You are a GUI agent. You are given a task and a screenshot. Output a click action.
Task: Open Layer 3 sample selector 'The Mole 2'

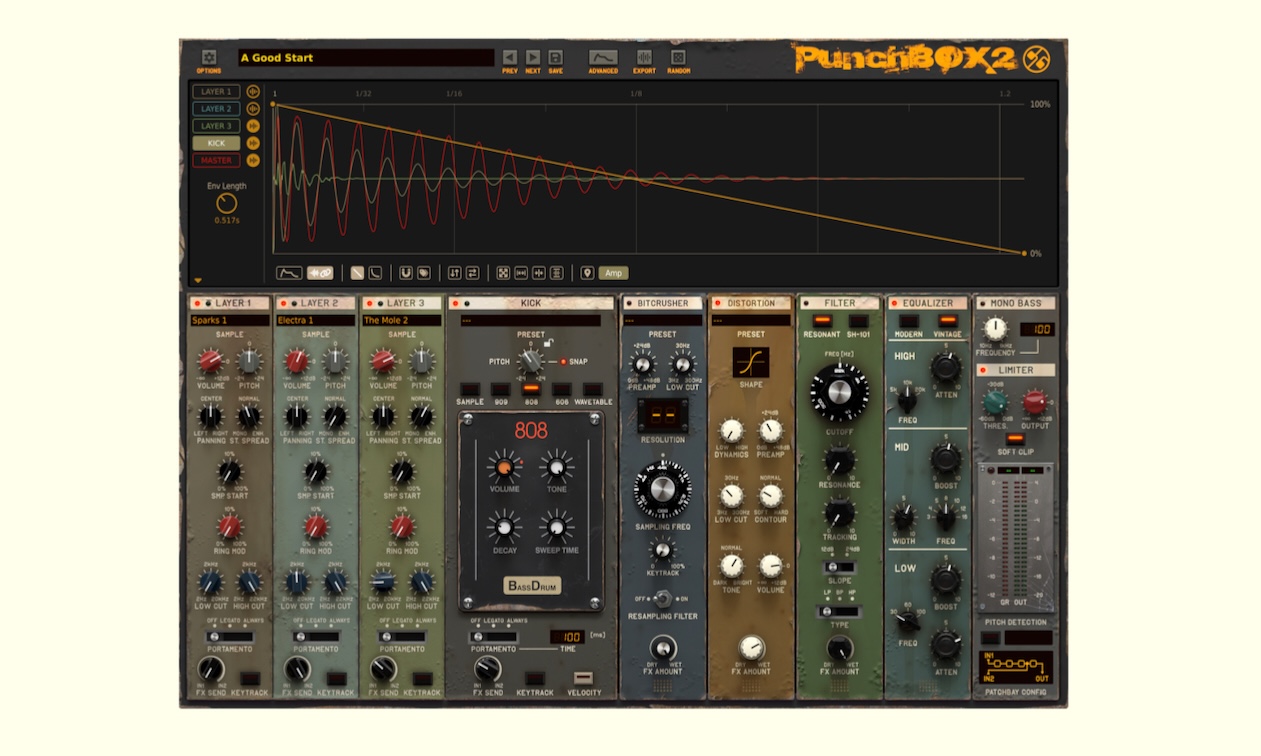(402, 321)
